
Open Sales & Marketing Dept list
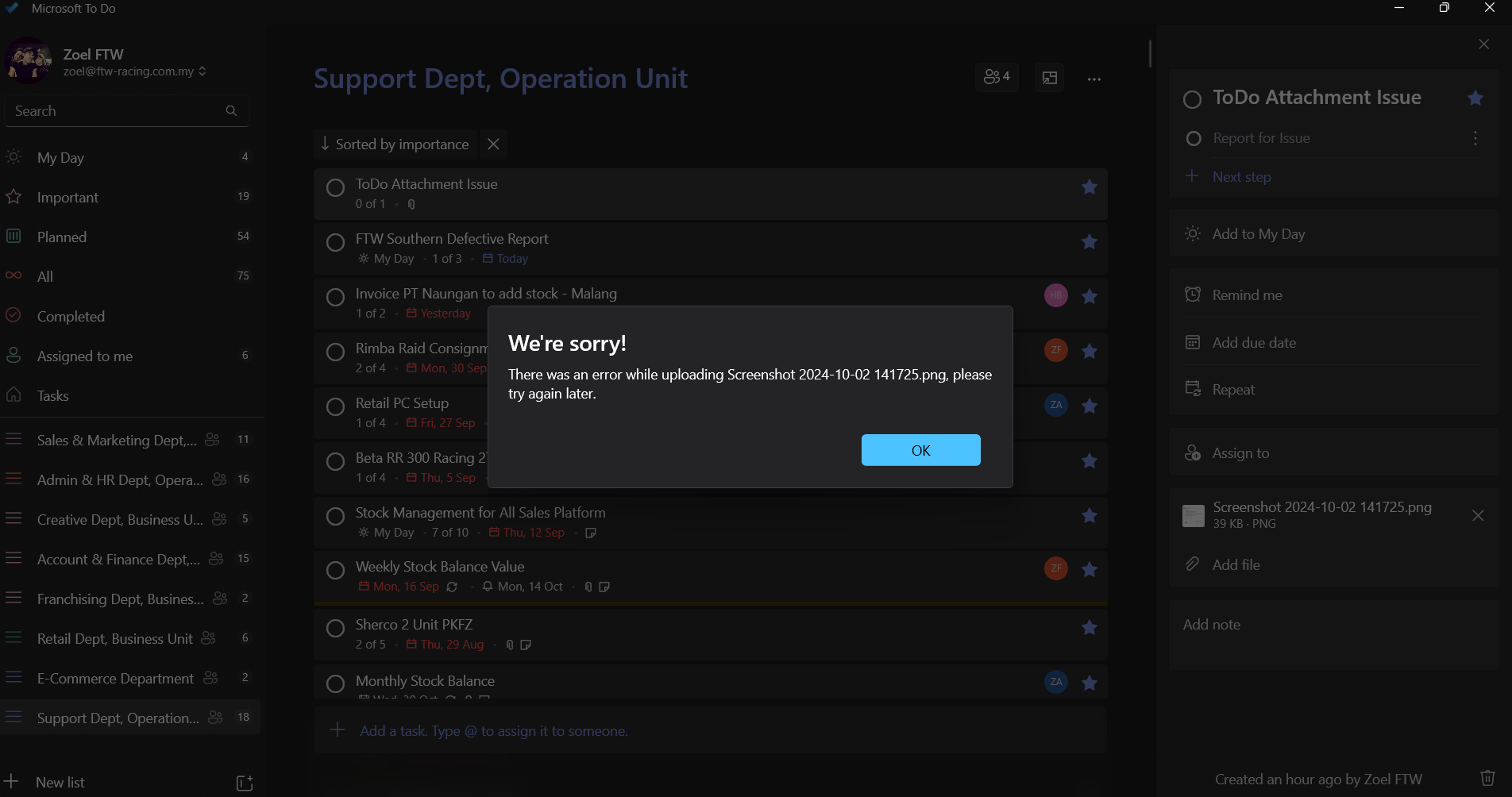point(130,440)
